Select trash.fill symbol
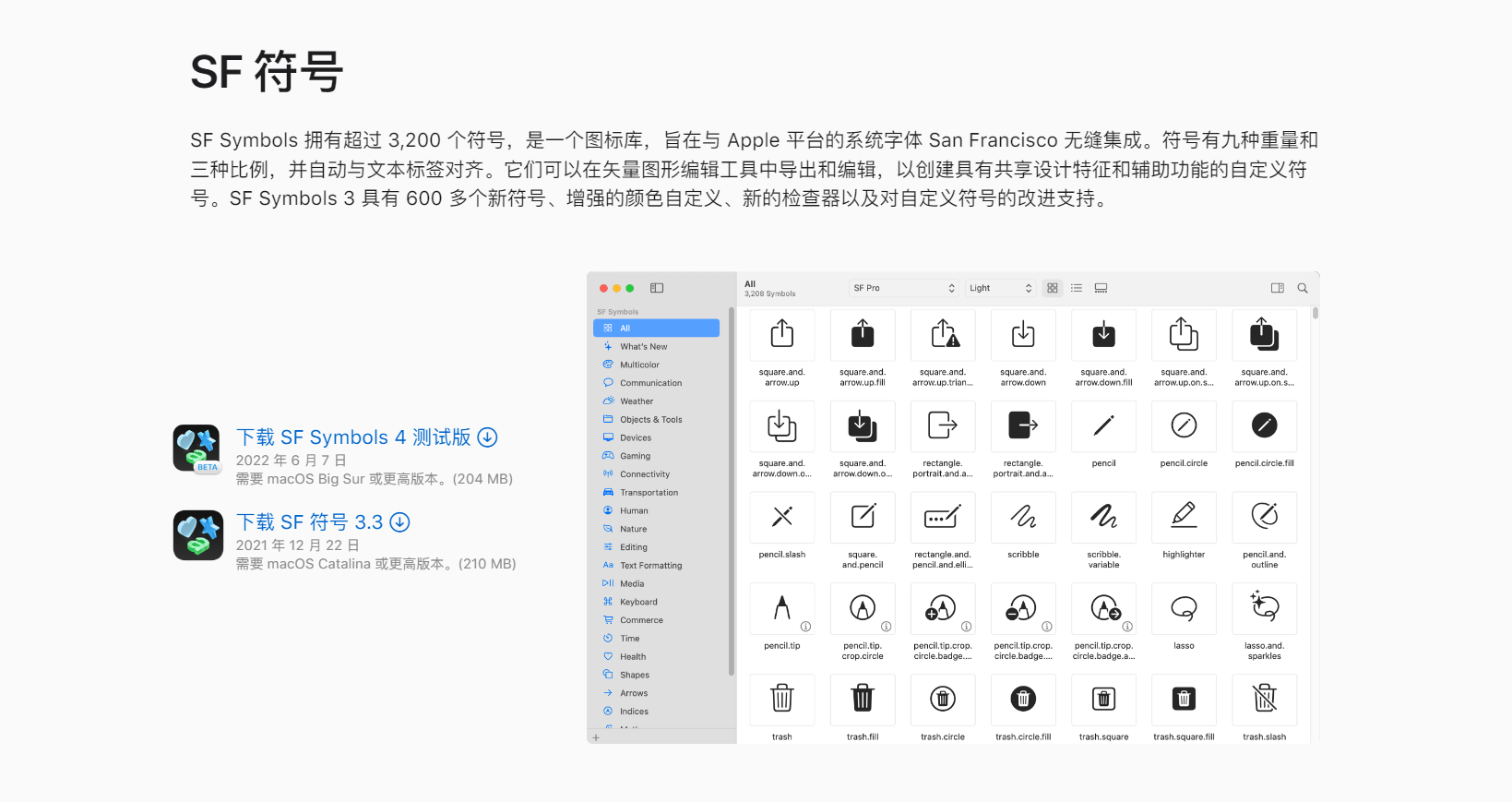 tap(863, 700)
